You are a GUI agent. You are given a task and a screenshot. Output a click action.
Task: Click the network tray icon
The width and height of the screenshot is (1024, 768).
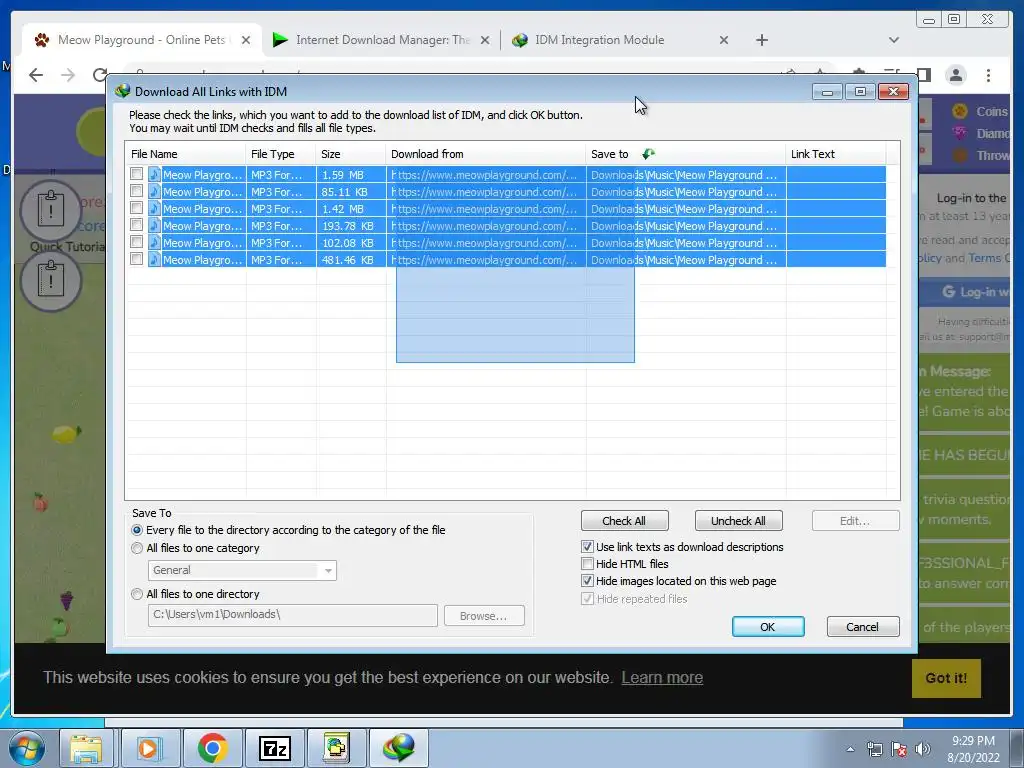pyautogui.click(x=874, y=749)
